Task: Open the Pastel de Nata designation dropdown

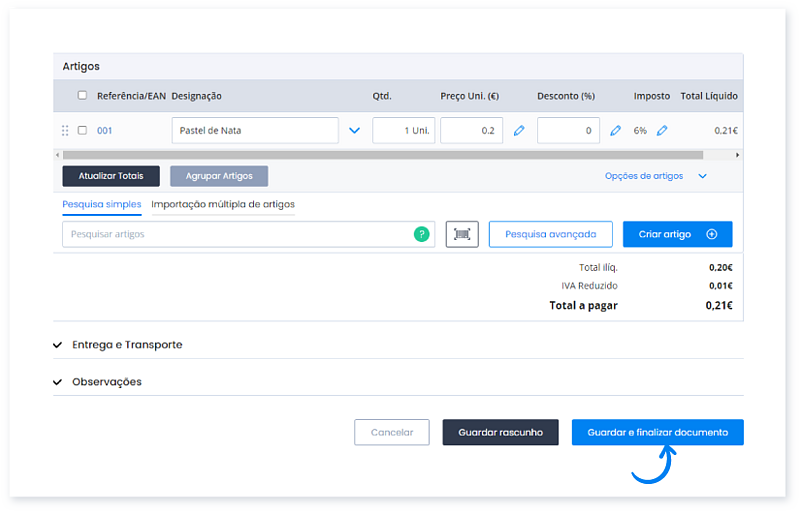Action: tap(354, 131)
